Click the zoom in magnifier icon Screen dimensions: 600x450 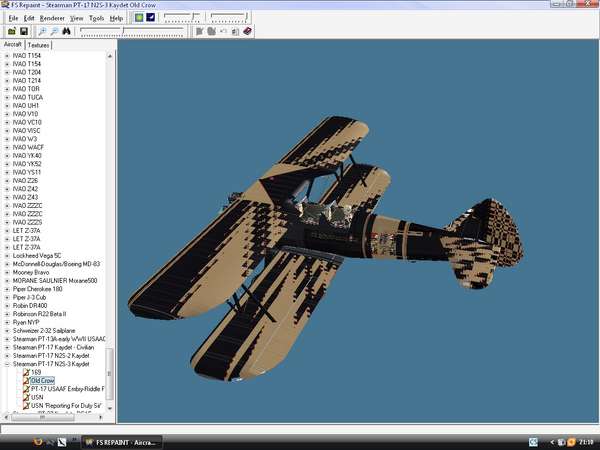(x=42, y=31)
